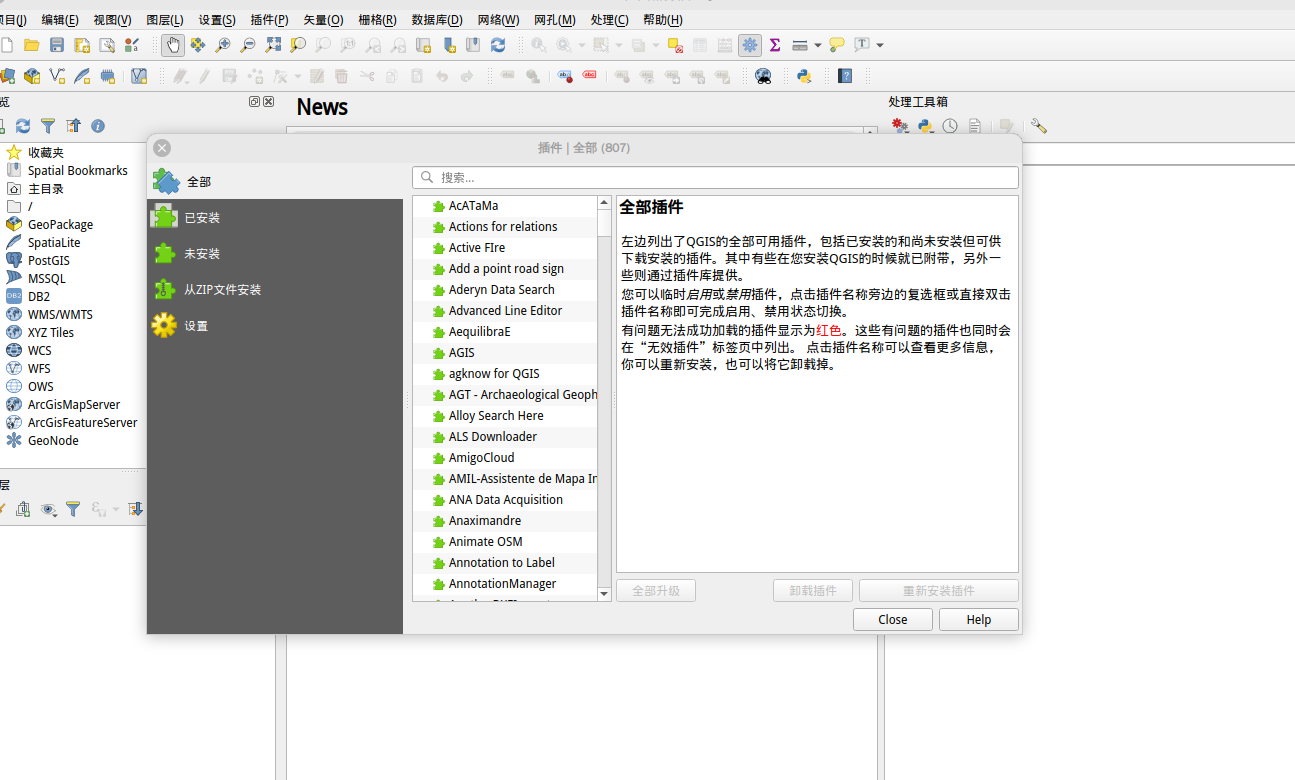Activate the Zoom In magnifier tool
The width and height of the screenshot is (1295, 780).
pos(222,45)
